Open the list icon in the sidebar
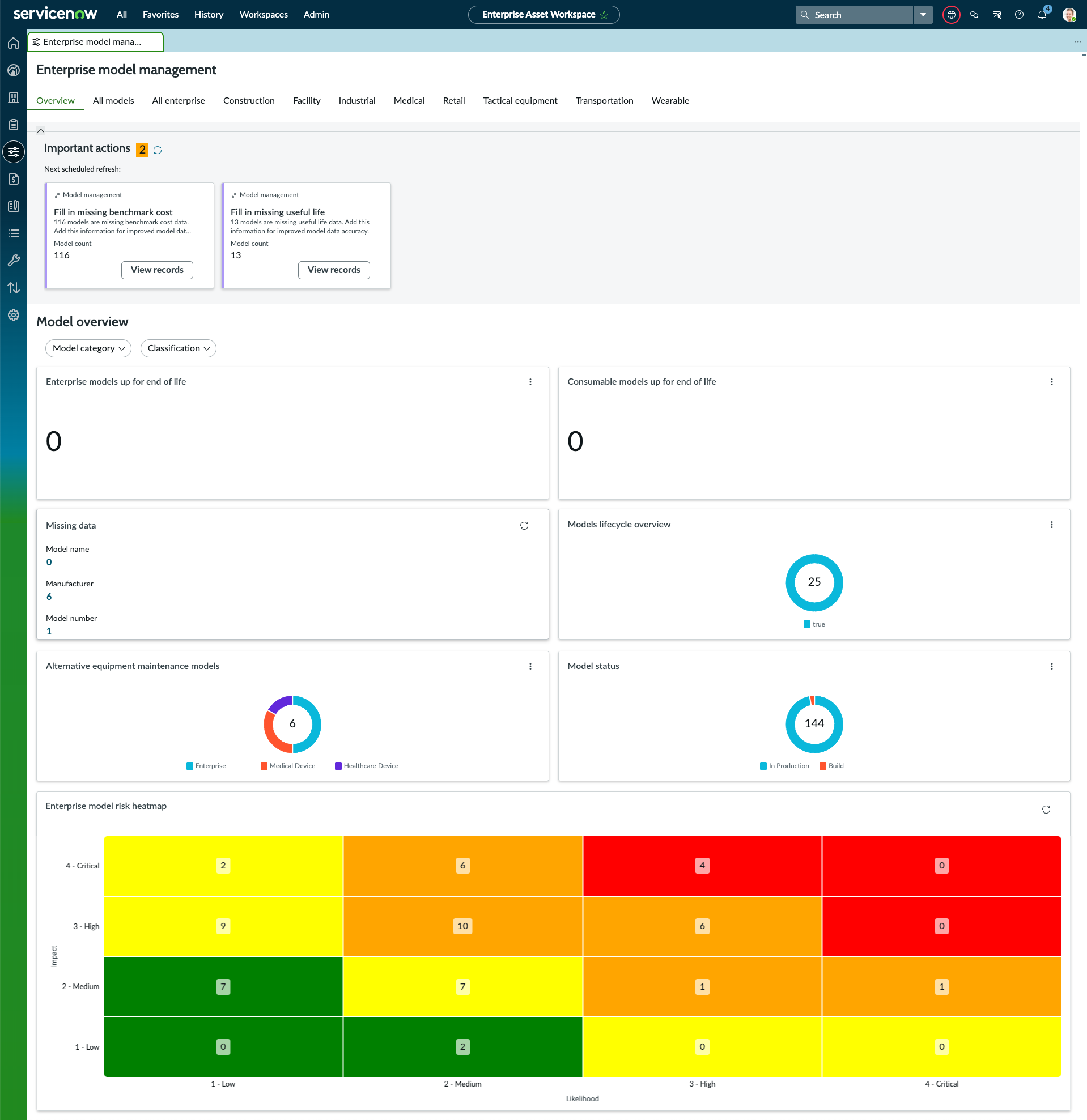The image size is (1087, 1120). (x=14, y=233)
